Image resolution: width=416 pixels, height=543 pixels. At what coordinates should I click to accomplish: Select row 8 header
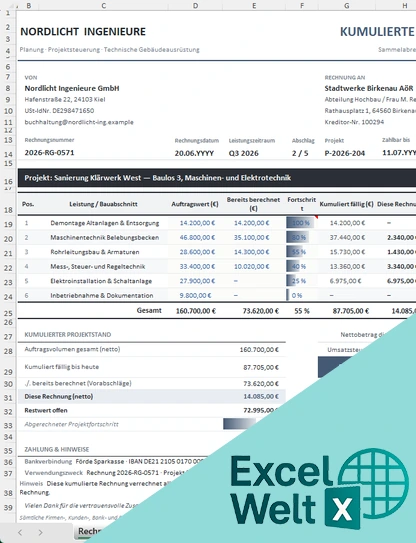pyautogui.click(x=8, y=88)
